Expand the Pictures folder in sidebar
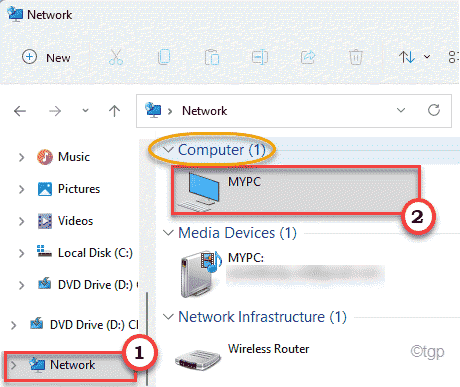460x387 pixels. point(21,189)
